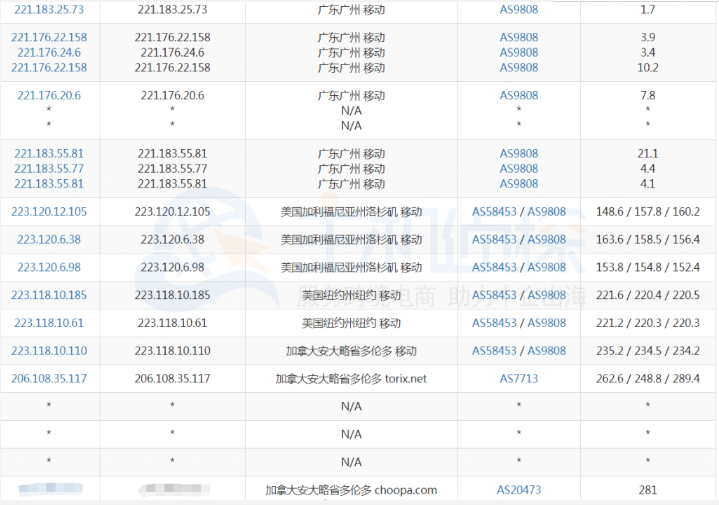Open the blue 221.183.25.73 IP link
This screenshot has height=505, width=719.
49,9
